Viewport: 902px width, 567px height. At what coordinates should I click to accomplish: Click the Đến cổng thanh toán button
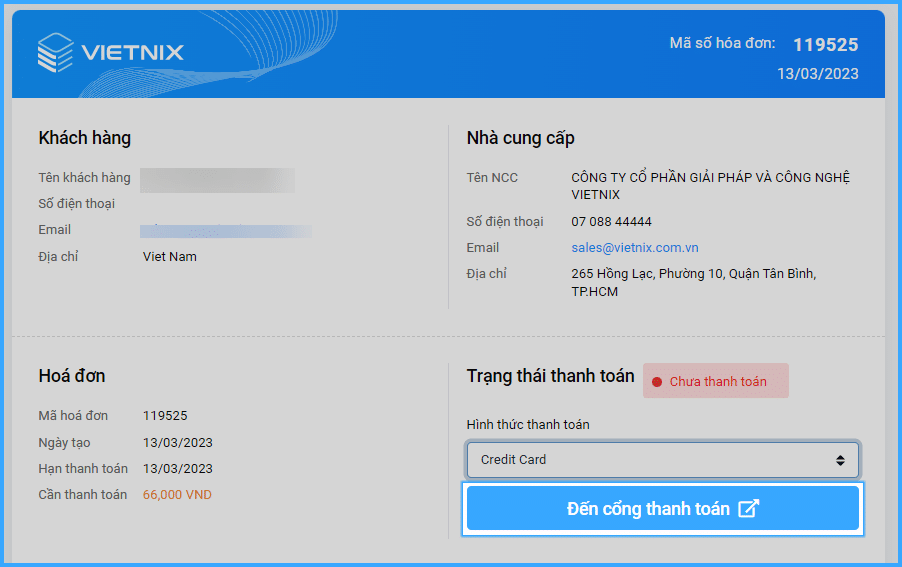tap(663, 508)
